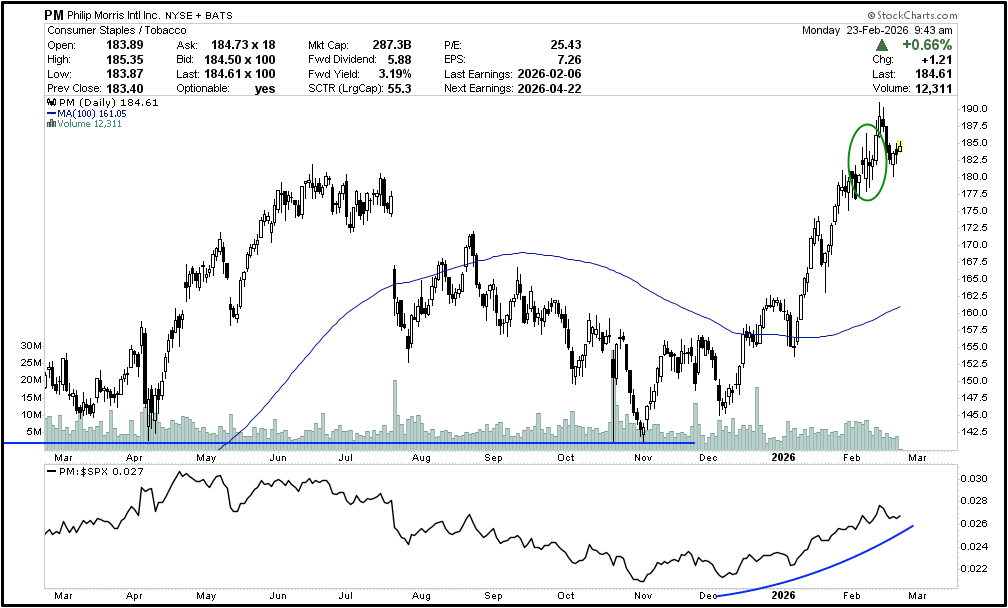The width and height of the screenshot is (1008, 608).
Task: Click the Optionable value 'yes'
Action: pos(265,89)
